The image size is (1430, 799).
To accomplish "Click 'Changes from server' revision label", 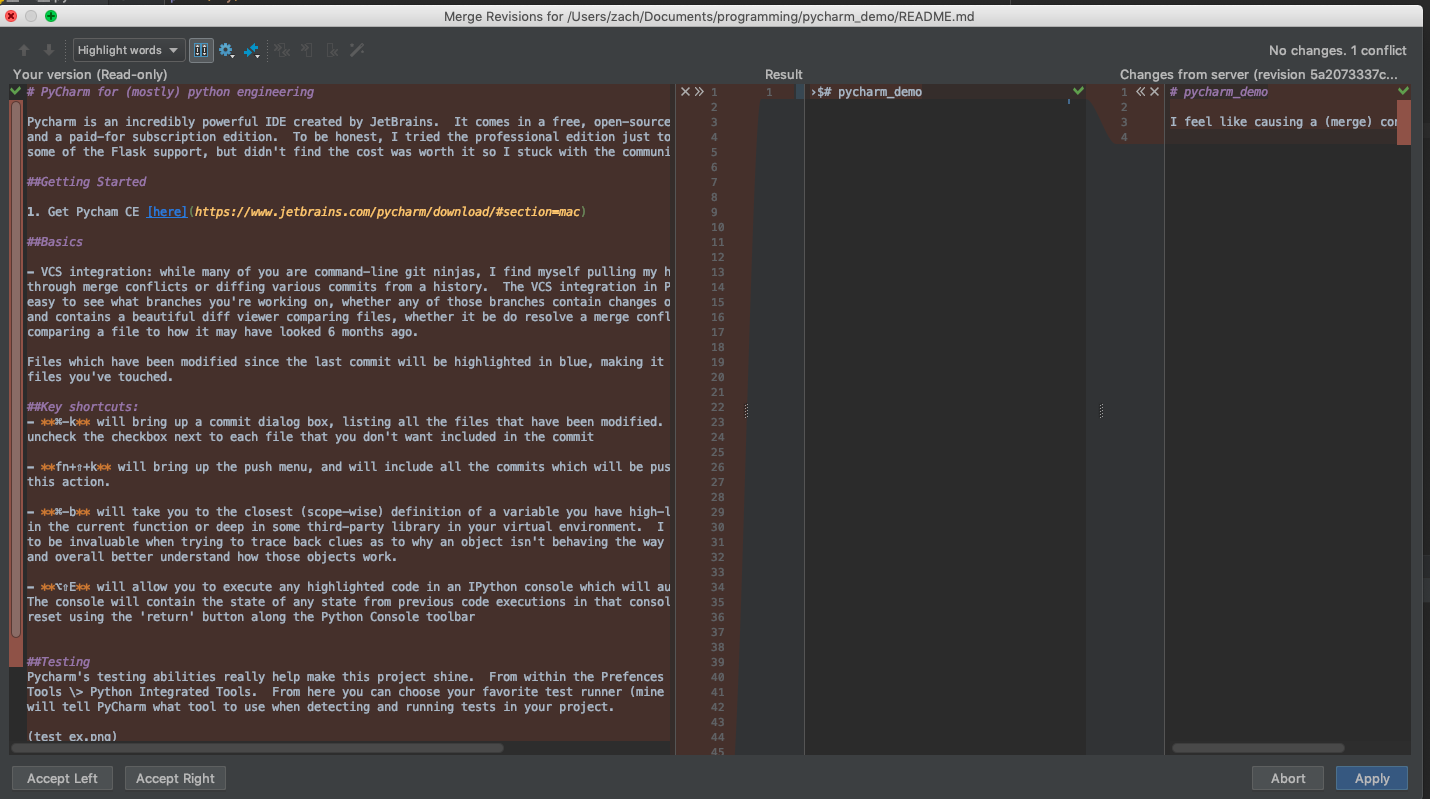I will point(1259,74).
